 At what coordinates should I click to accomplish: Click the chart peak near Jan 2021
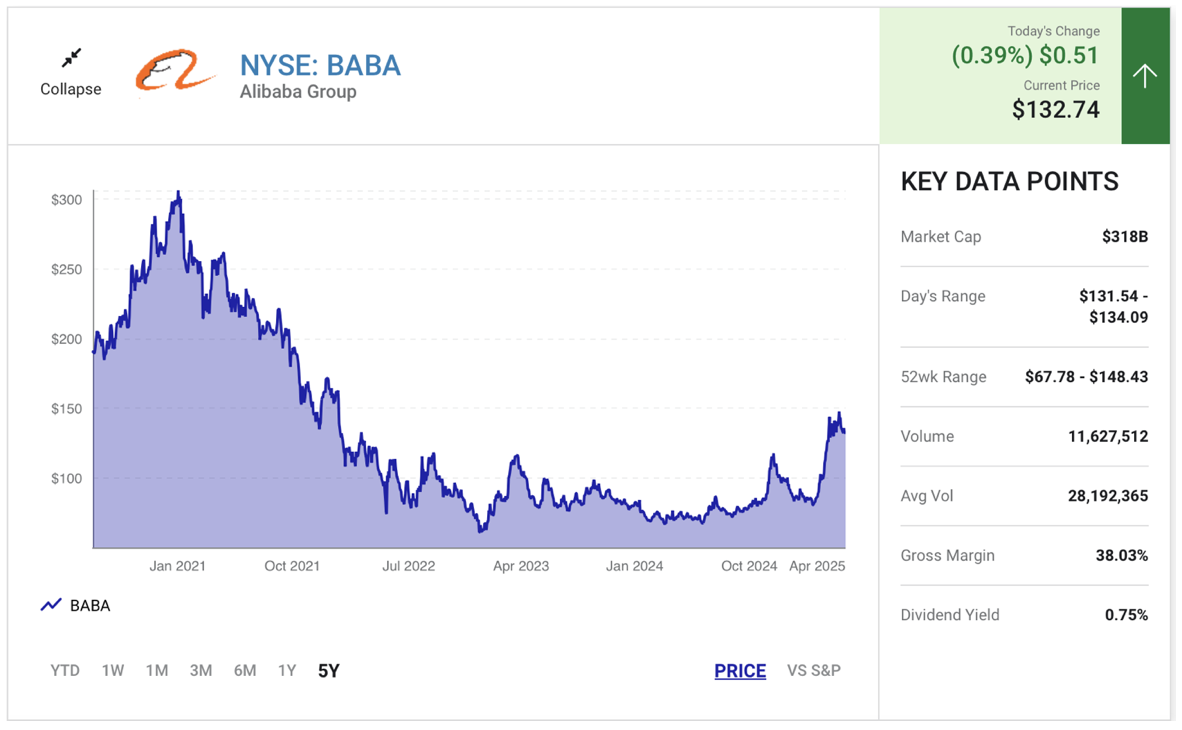[178, 193]
